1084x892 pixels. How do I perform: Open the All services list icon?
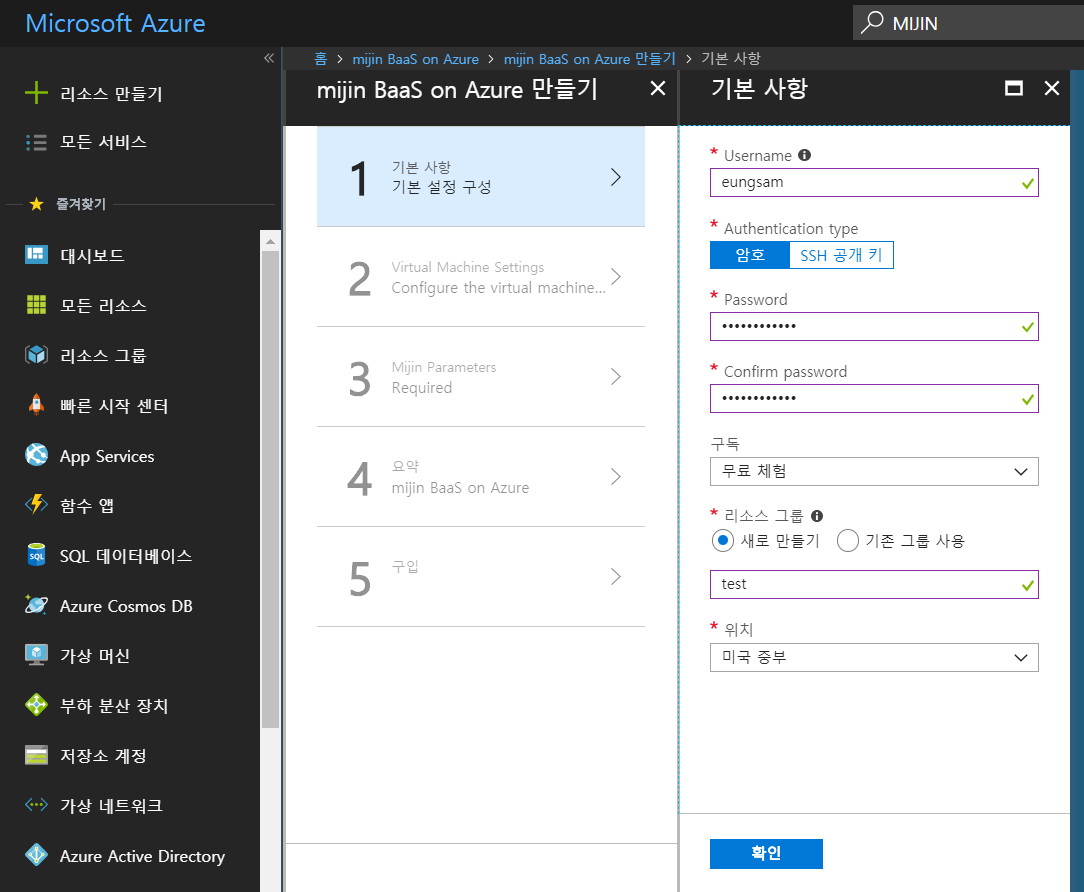36,142
